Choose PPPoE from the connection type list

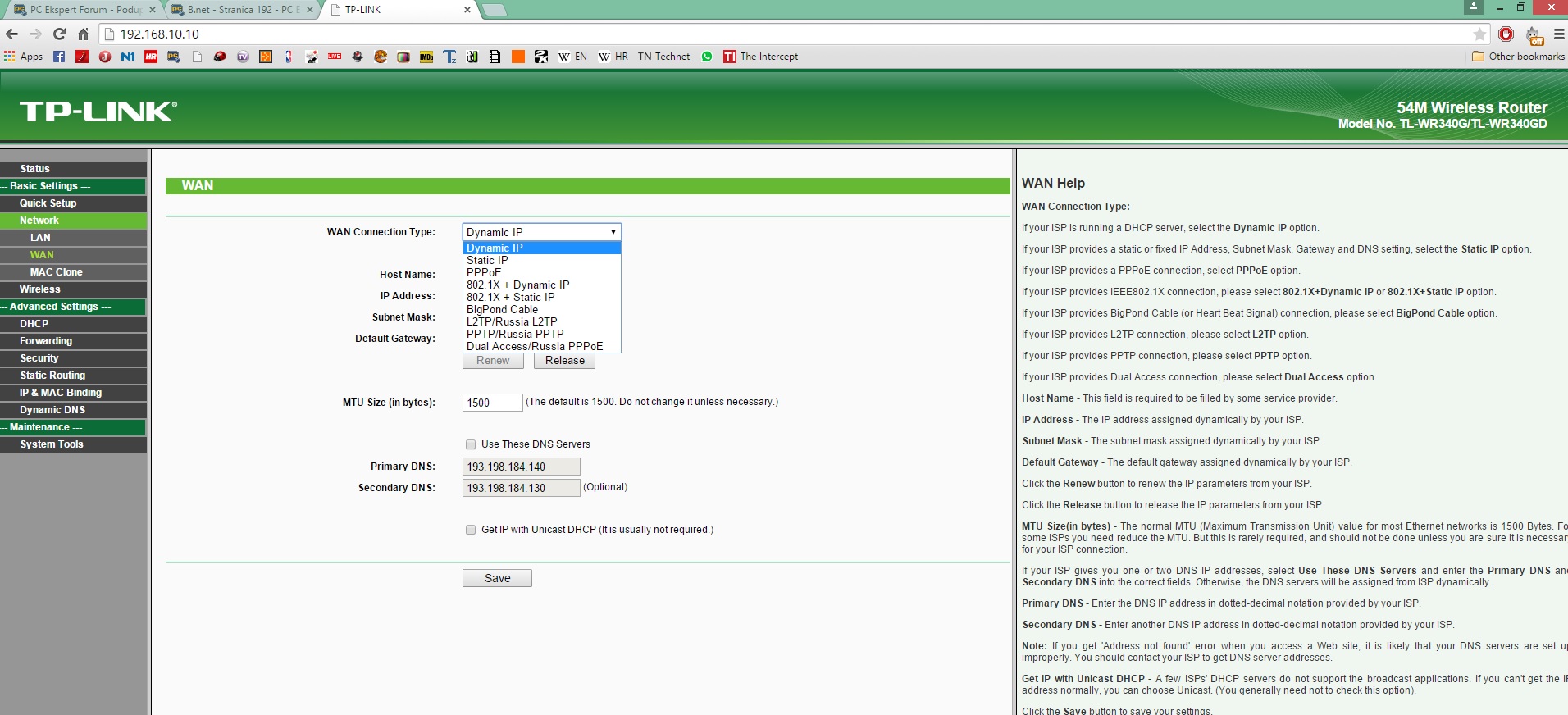point(484,272)
